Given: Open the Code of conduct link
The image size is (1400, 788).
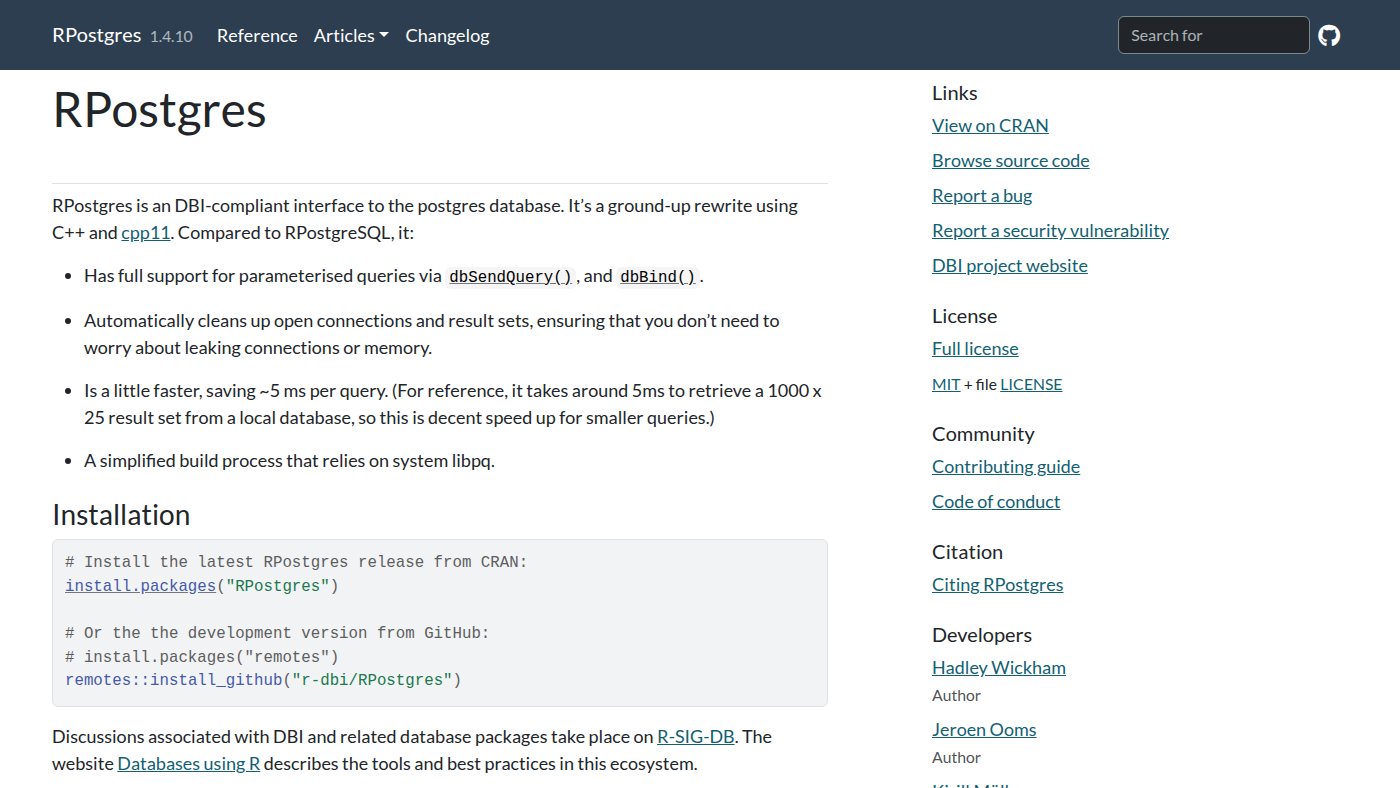Looking at the screenshot, I should click(996, 502).
